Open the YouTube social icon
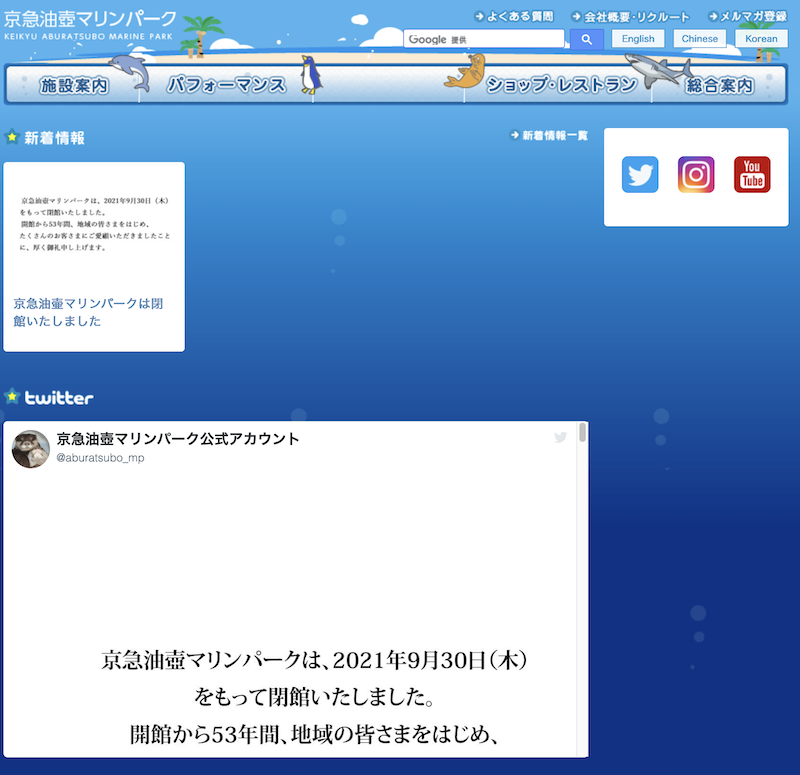This screenshot has height=775, width=800. [752, 174]
